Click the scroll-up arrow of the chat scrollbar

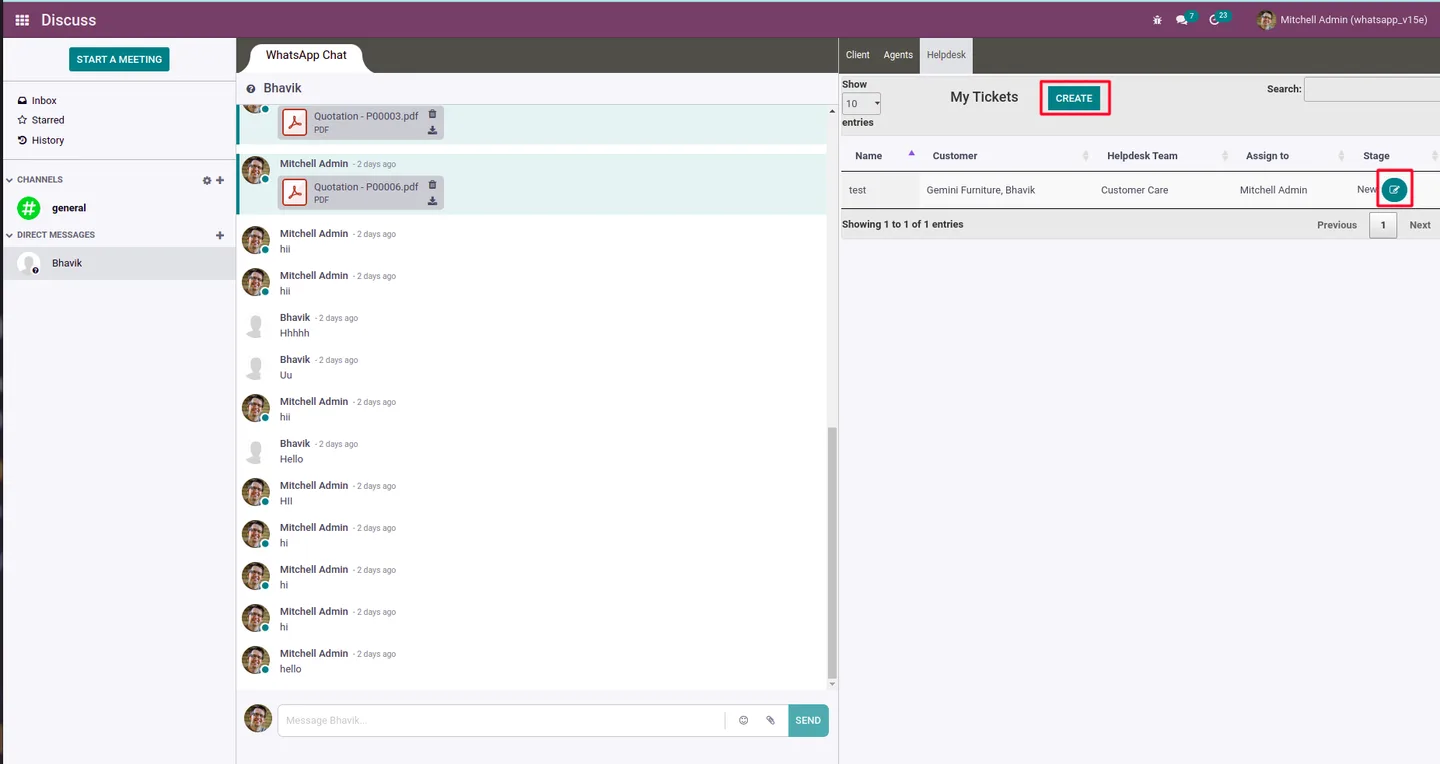click(x=832, y=111)
